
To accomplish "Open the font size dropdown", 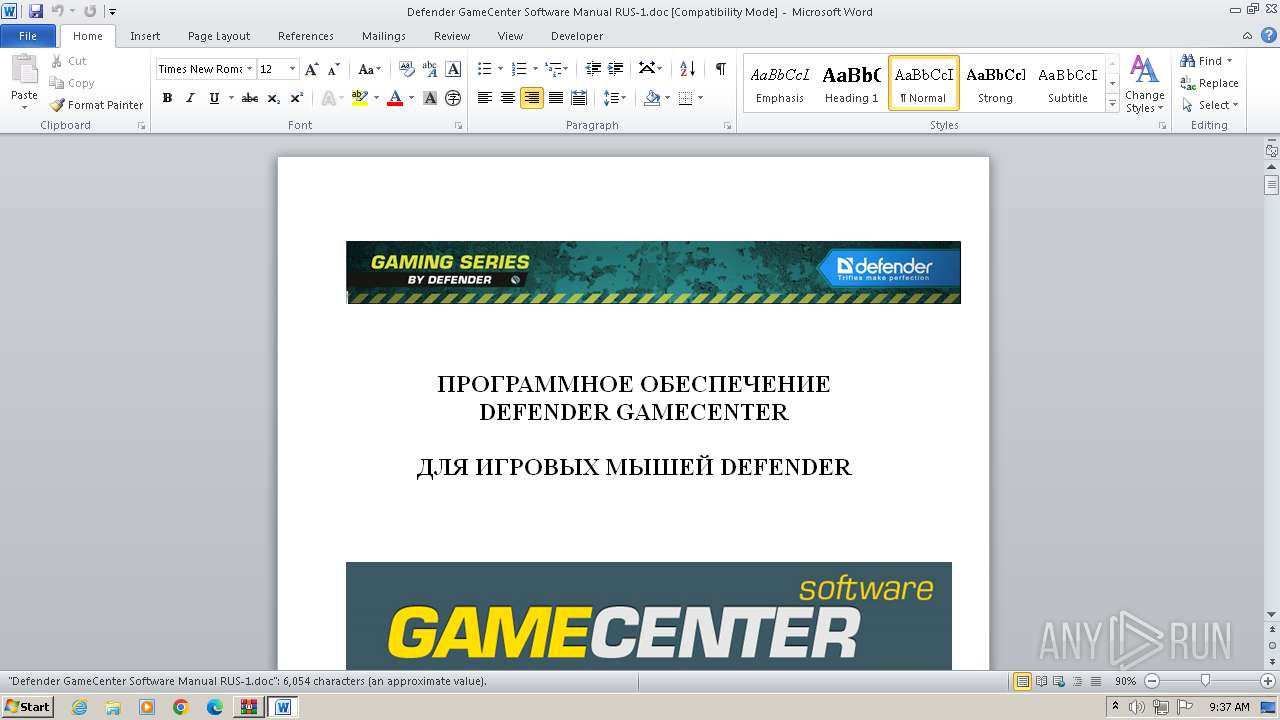I will (292, 69).
